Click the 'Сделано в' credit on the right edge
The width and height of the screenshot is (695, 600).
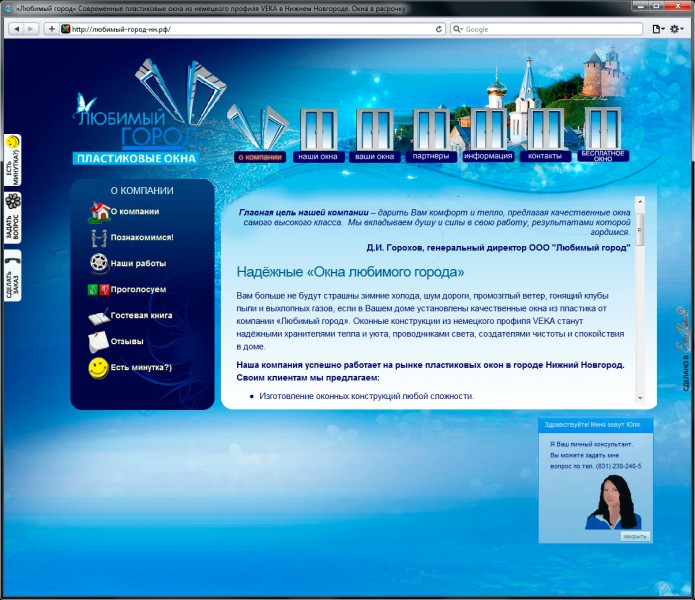(684, 349)
